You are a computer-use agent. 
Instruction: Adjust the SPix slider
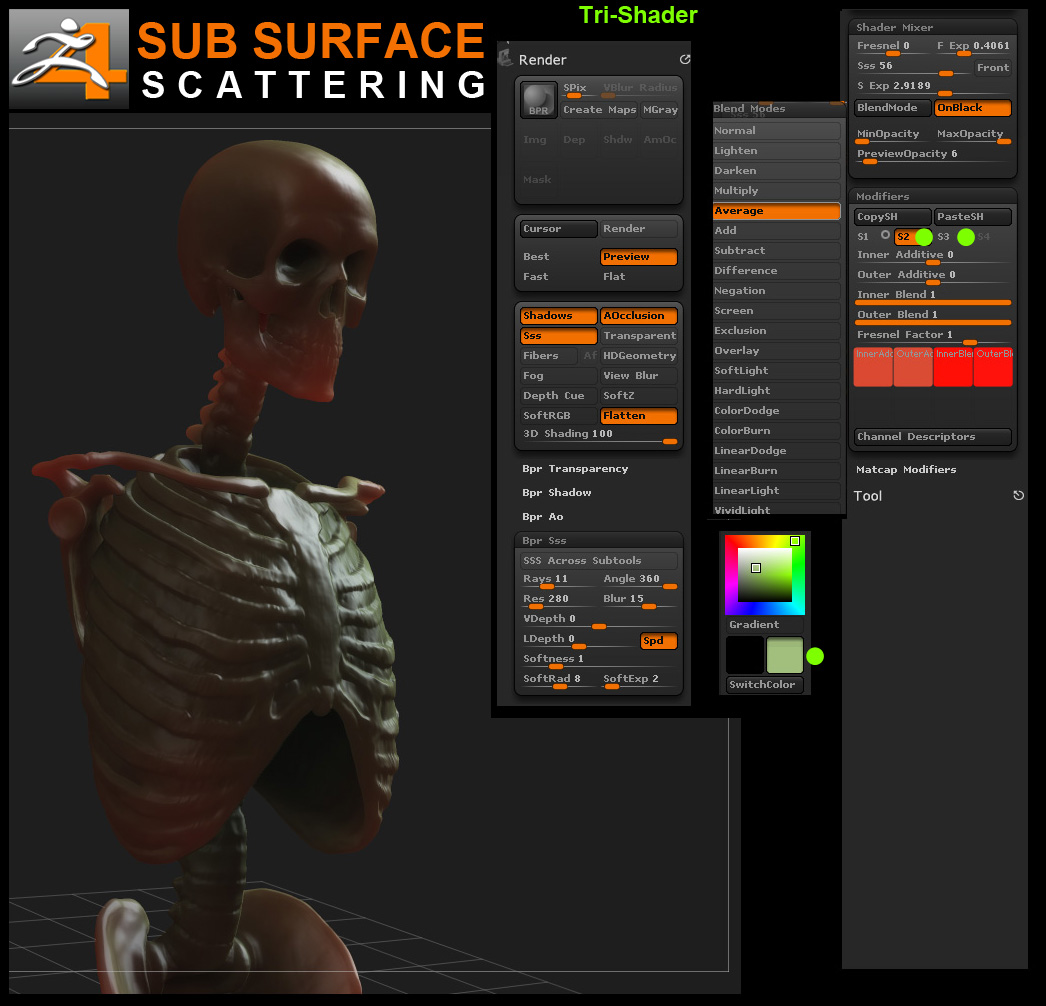click(579, 89)
